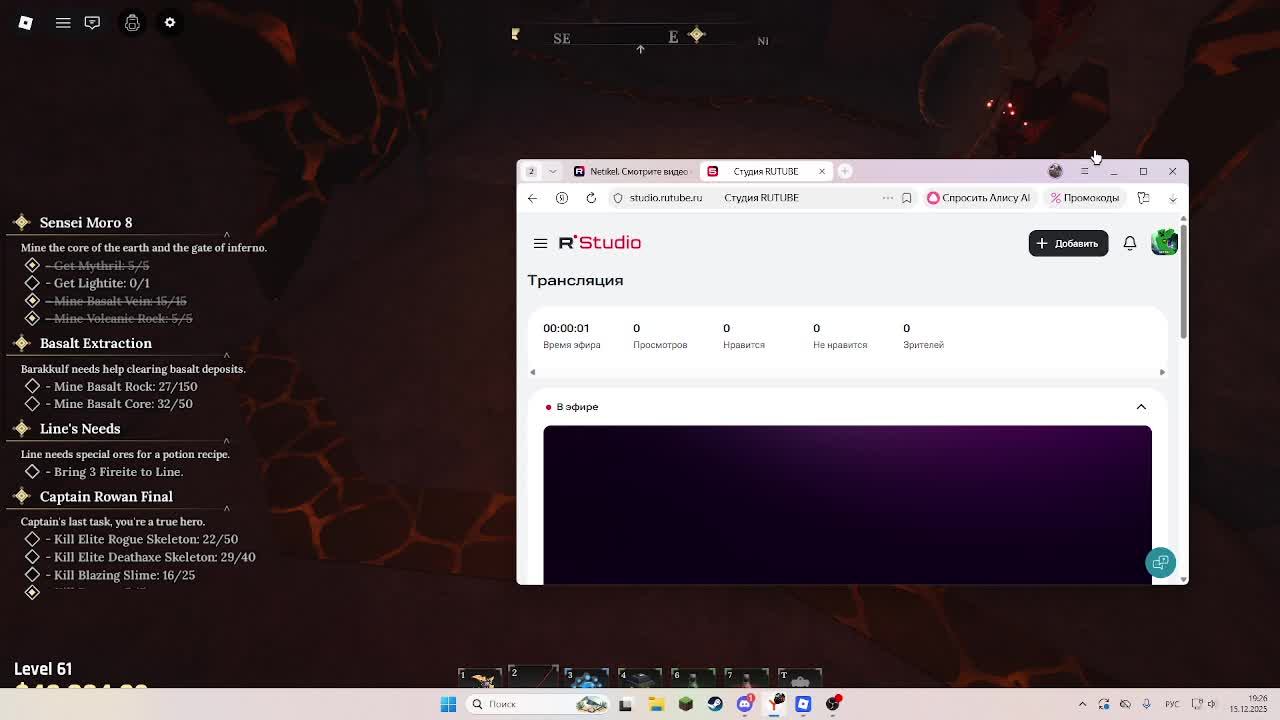Screen dimensions: 1280x720
Task: Open the Roblox hamburger menu
Action: pyautogui.click(x=63, y=22)
